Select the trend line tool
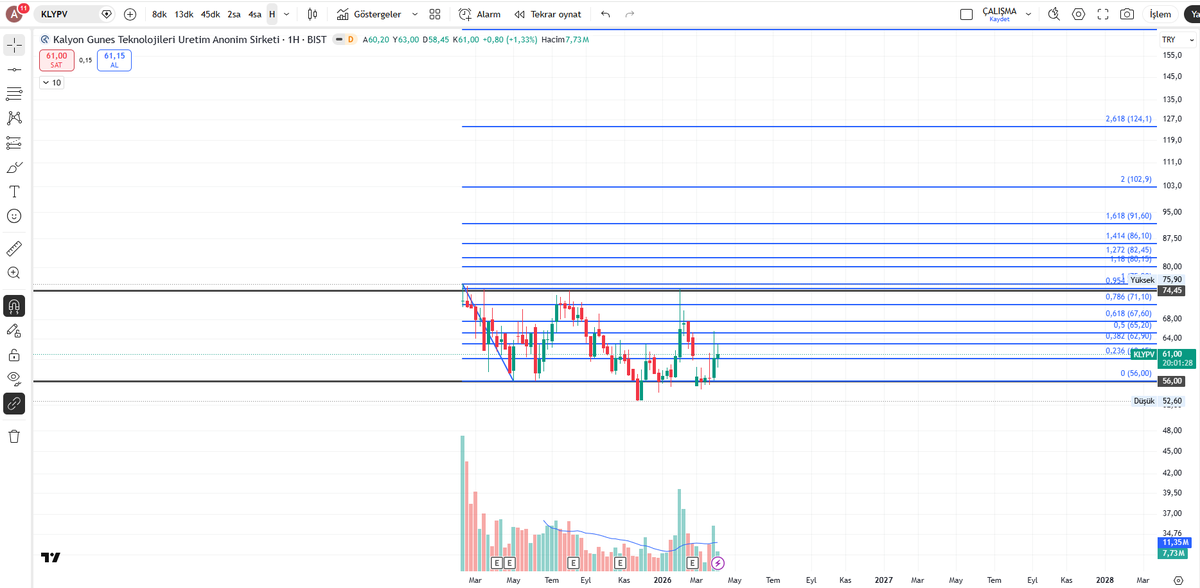The height and width of the screenshot is (588, 1200). point(15,70)
